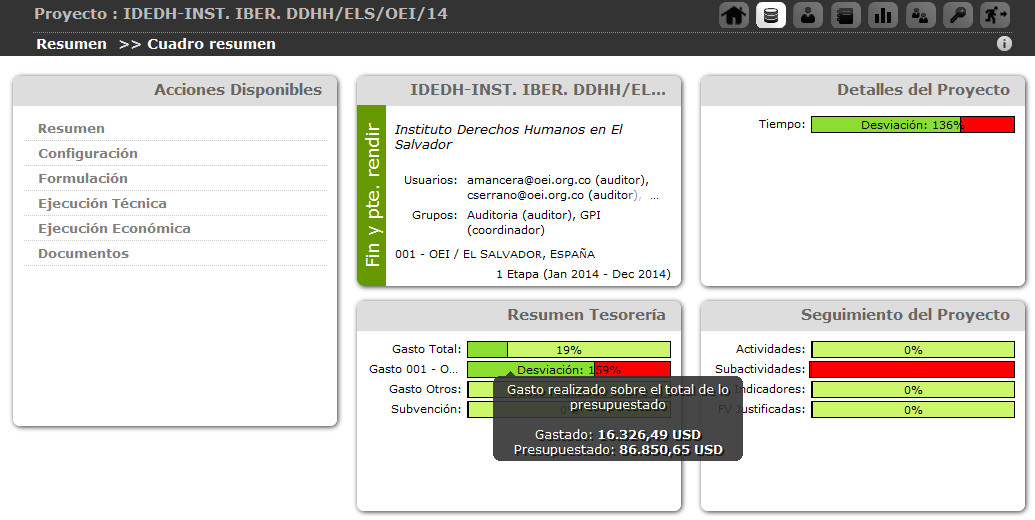This screenshot has width=1035, height=520.
Task: Open the database/projects stack icon
Action: [x=771, y=15]
